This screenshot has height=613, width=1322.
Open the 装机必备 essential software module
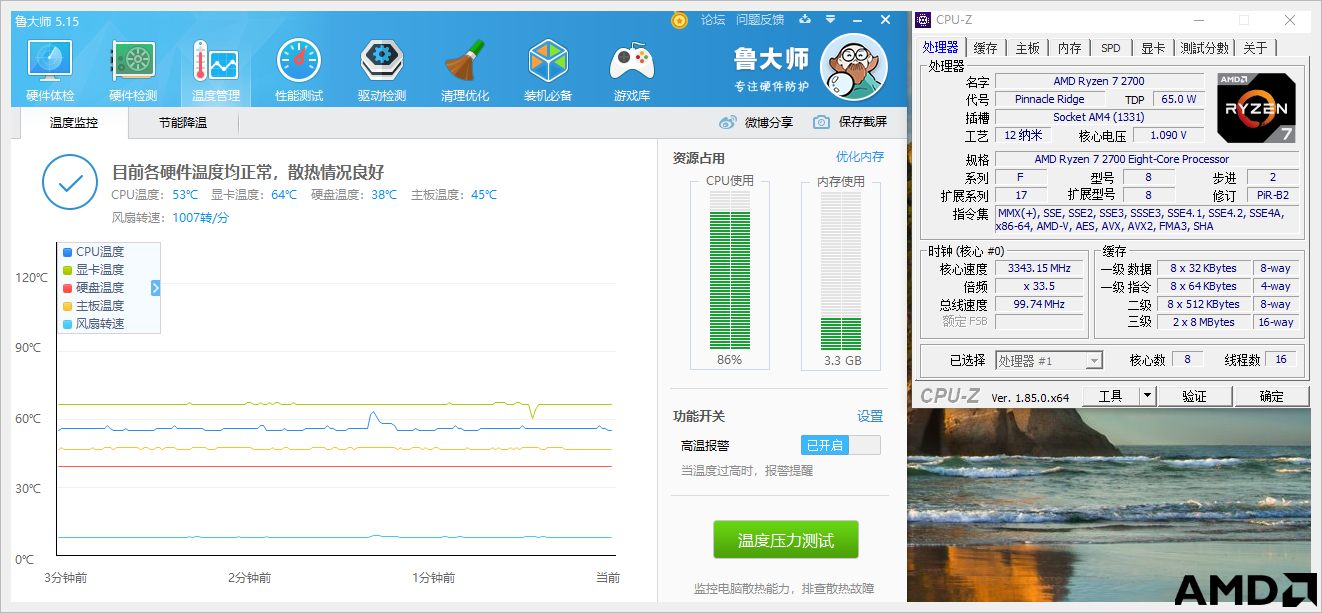(x=548, y=72)
